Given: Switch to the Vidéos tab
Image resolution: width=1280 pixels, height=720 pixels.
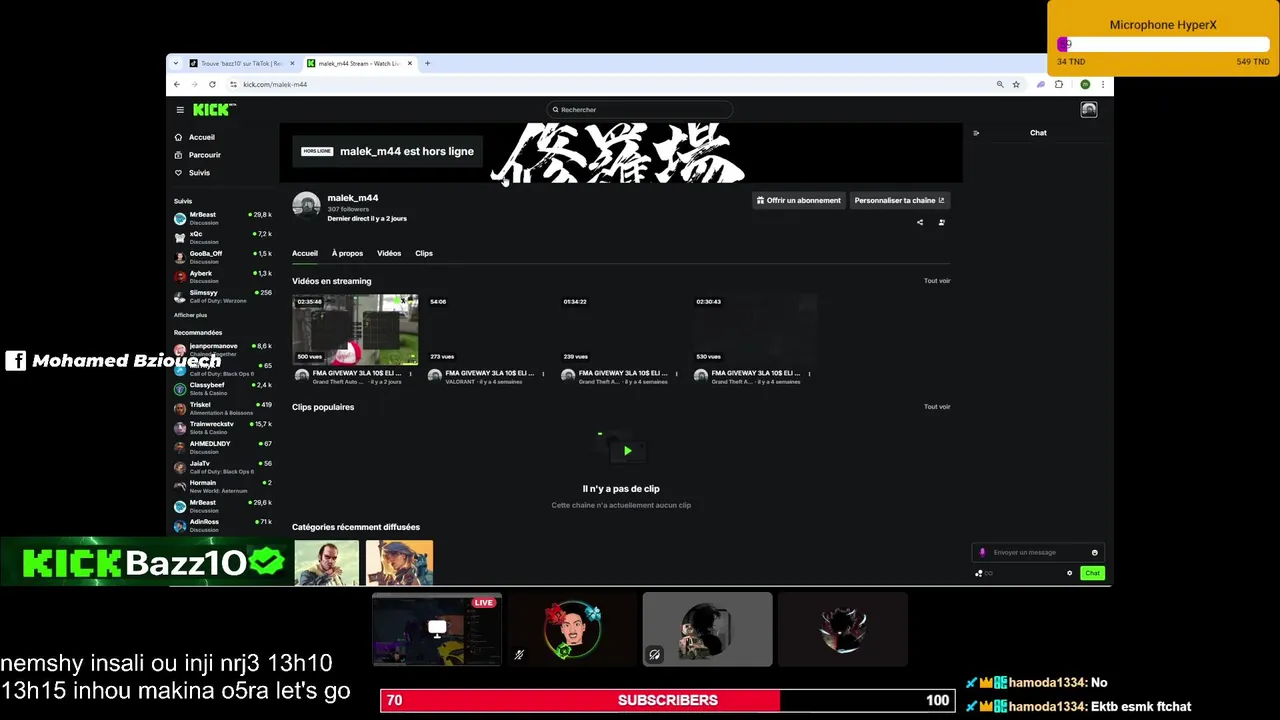Looking at the screenshot, I should [x=389, y=253].
